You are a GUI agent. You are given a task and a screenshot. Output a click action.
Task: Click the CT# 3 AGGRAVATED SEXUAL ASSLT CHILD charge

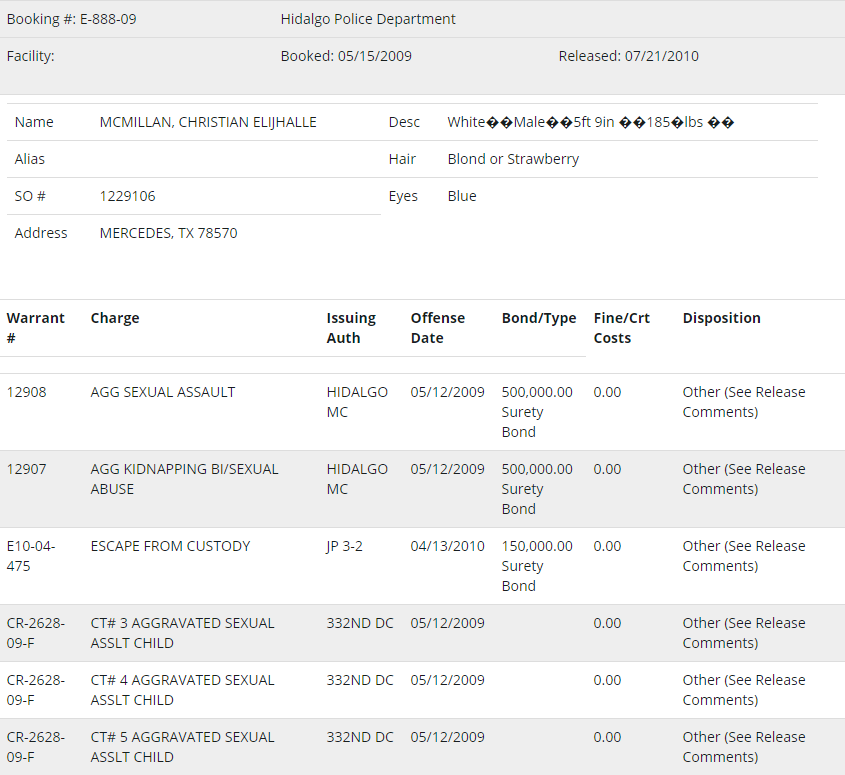click(182, 633)
